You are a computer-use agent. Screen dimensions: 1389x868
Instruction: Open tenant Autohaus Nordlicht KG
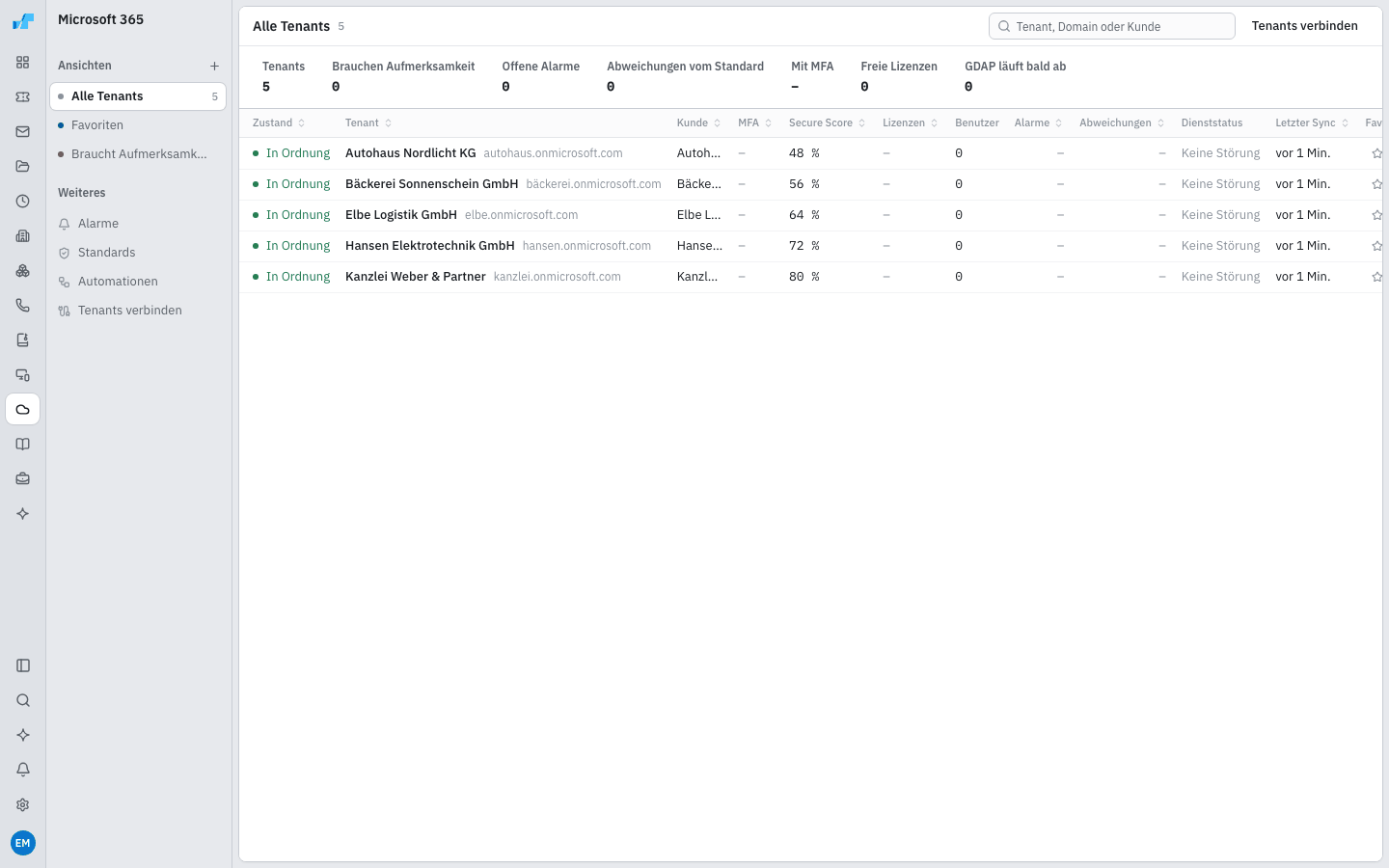tap(411, 153)
